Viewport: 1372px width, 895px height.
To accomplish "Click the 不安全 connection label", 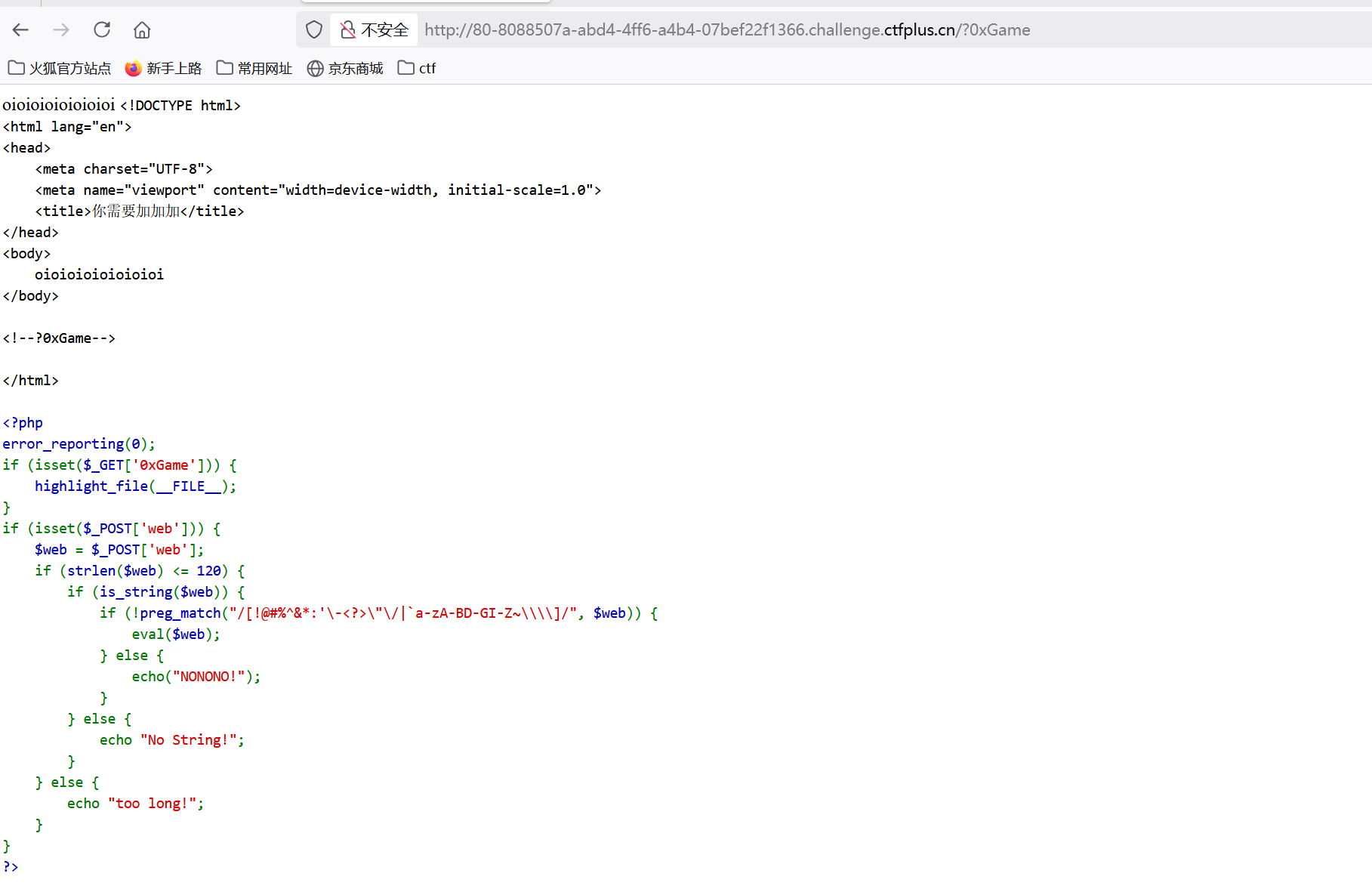I will pos(384,30).
